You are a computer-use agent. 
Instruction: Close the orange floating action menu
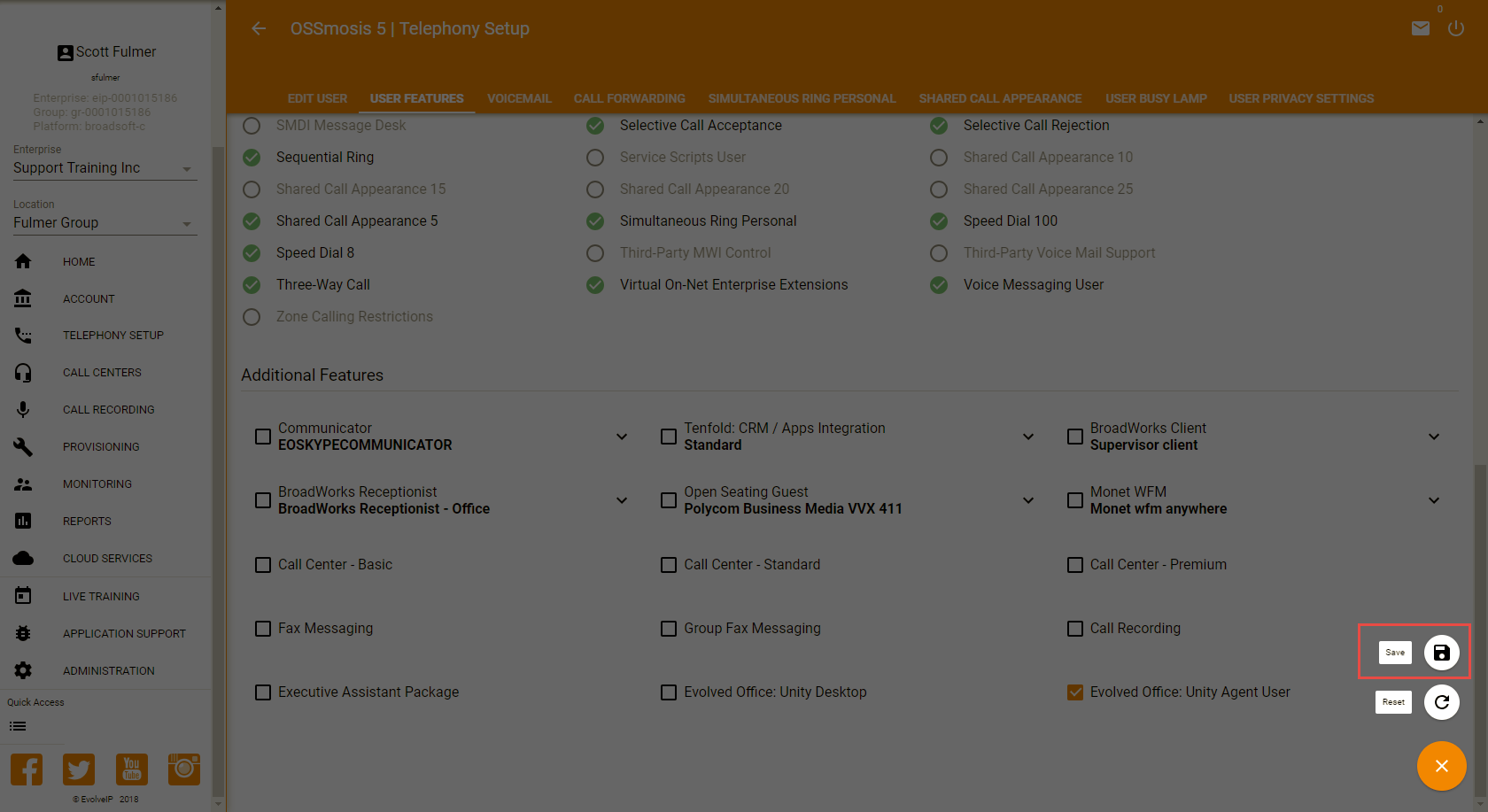pos(1441,766)
